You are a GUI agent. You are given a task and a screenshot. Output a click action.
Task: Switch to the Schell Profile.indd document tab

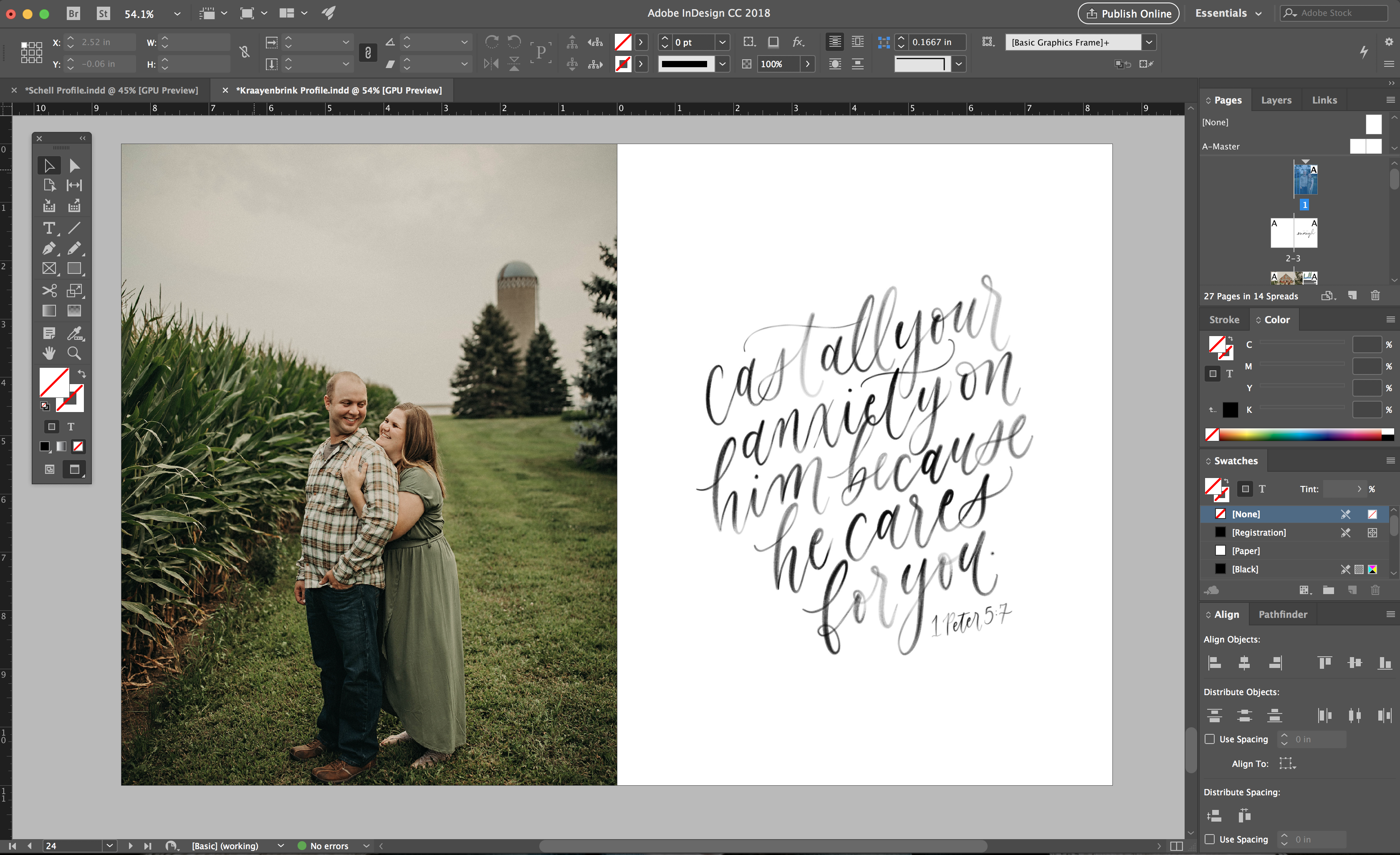112,90
